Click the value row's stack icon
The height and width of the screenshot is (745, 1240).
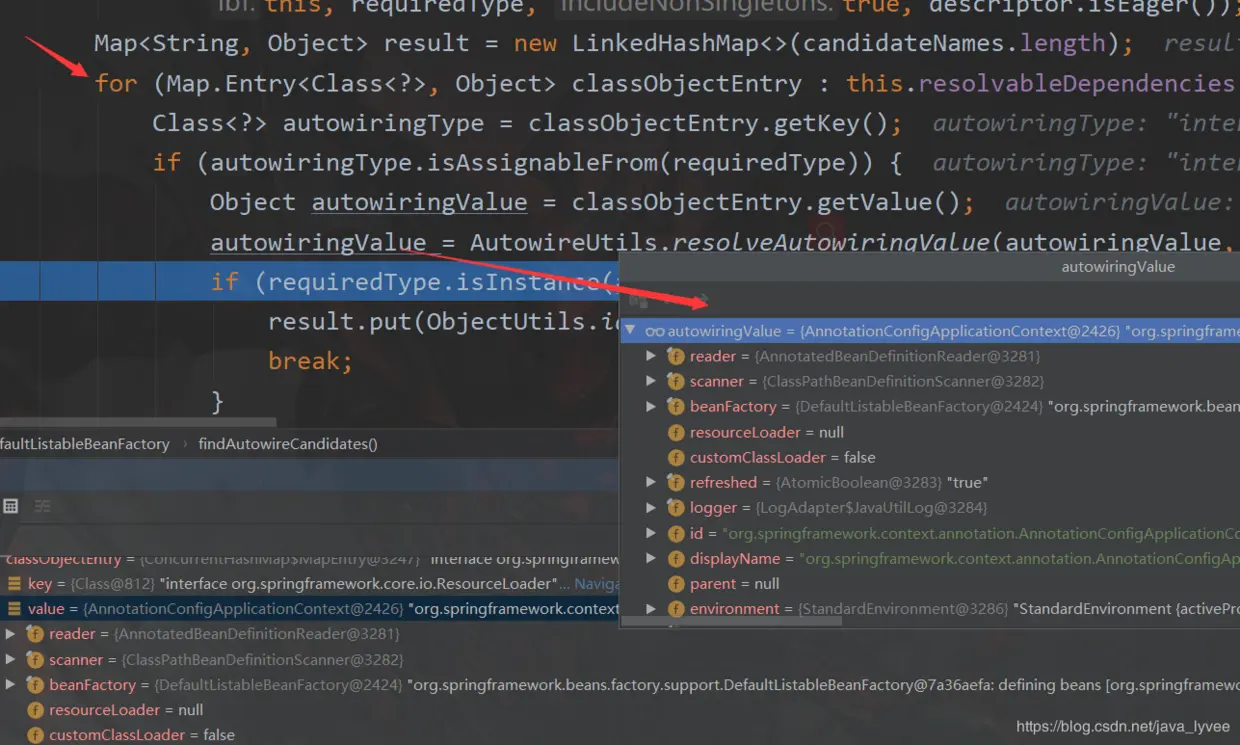point(14,608)
